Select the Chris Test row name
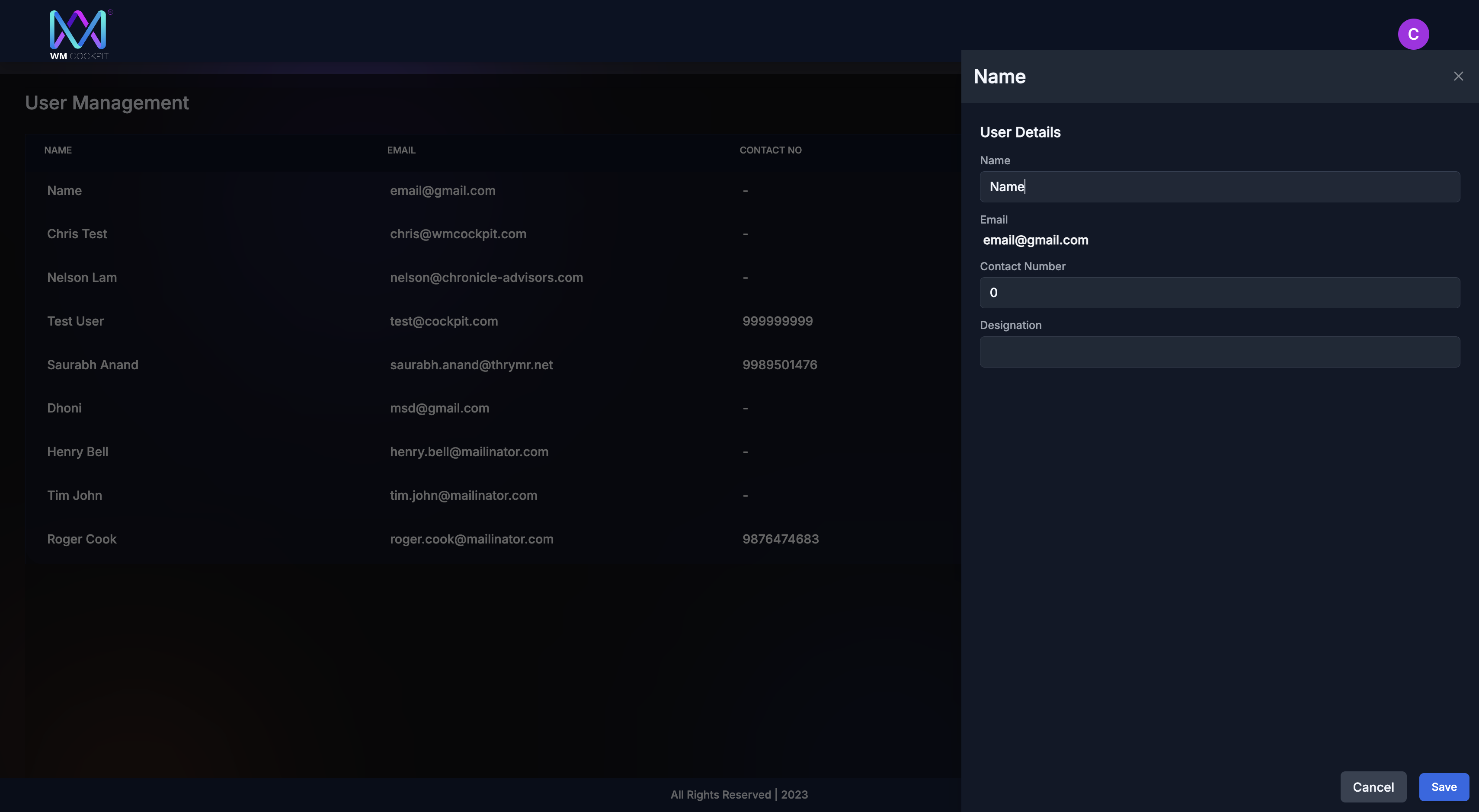Screen dimensions: 1479x812 (x=77, y=233)
